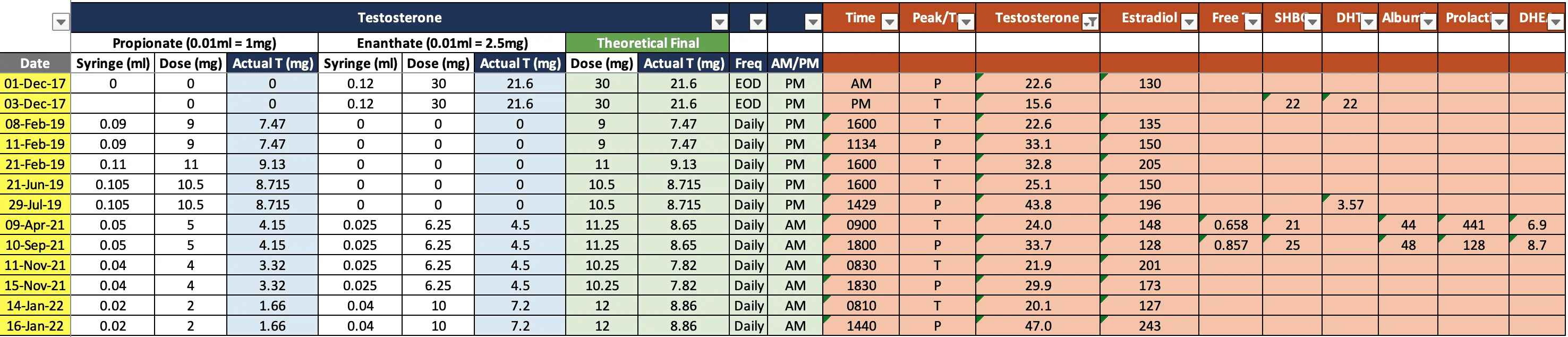This screenshot has width=1568, height=337.
Task: Select the DHEA value 8.7
Action: (1537, 245)
